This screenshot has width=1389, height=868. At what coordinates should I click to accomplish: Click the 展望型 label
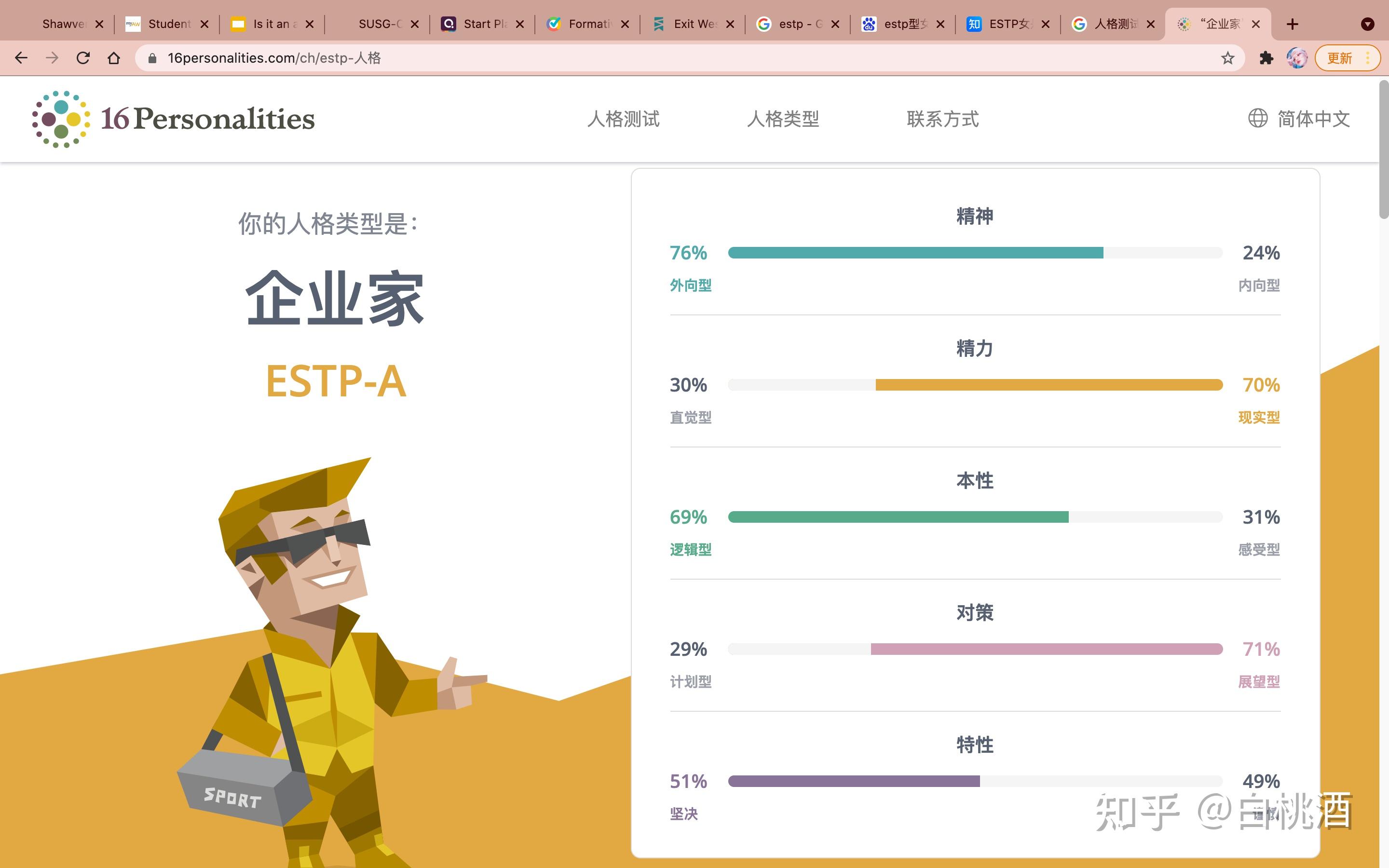(x=1259, y=681)
